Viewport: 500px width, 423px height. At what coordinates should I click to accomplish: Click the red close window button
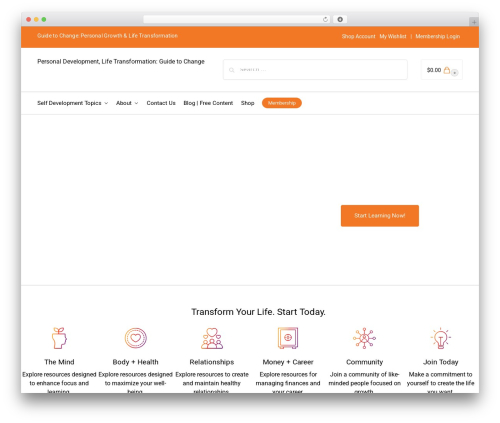tap(29, 19)
